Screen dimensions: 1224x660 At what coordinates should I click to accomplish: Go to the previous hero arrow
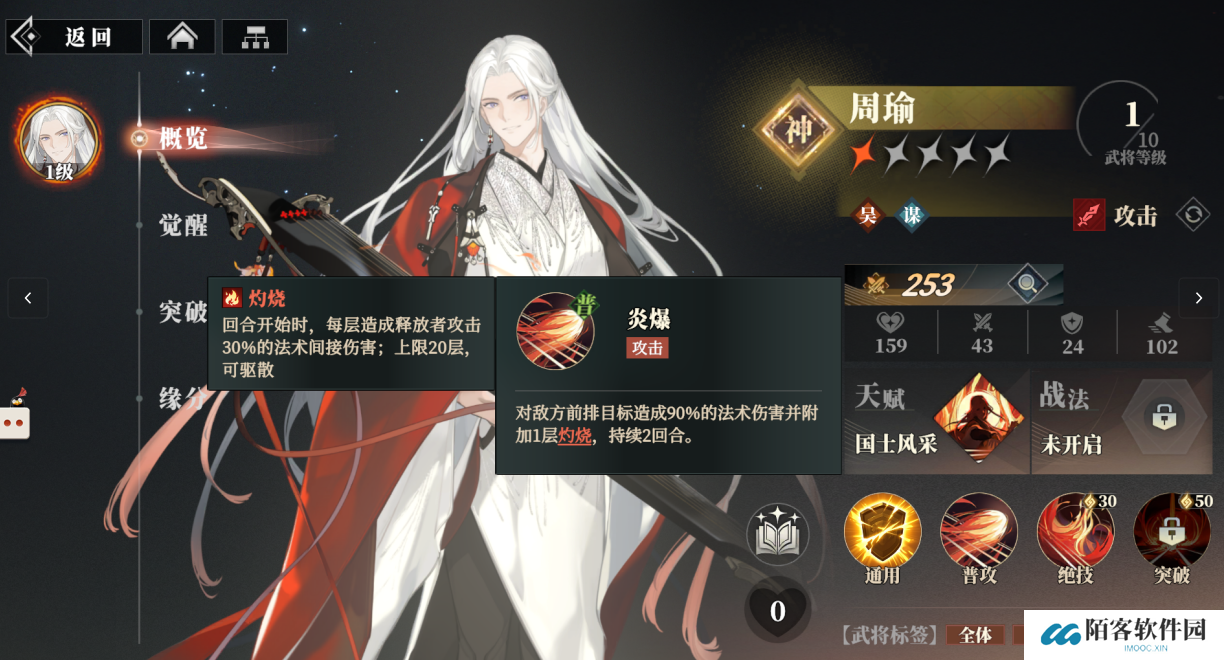coord(28,298)
